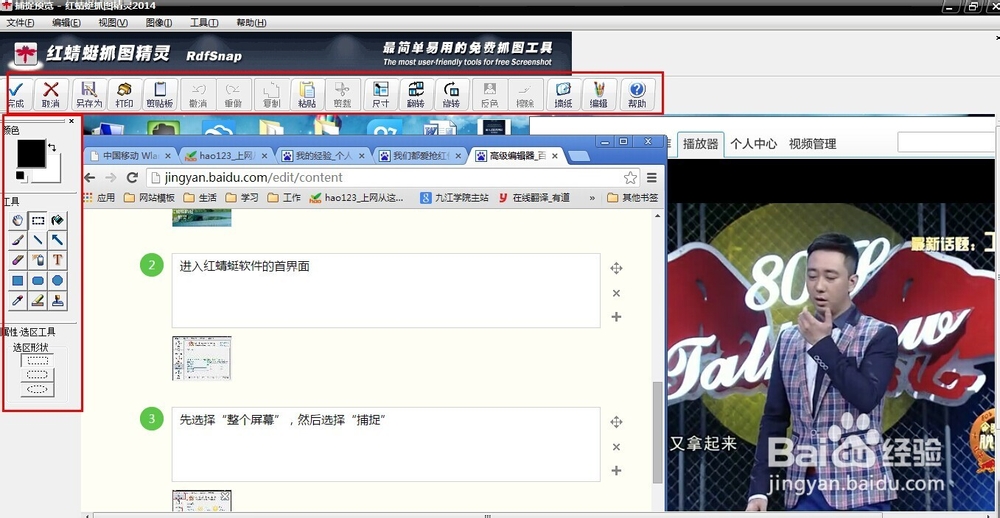Viewport: 1000px width, 518px height.
Task: Click the white background color swatch
Action: [x=54, y=172]
